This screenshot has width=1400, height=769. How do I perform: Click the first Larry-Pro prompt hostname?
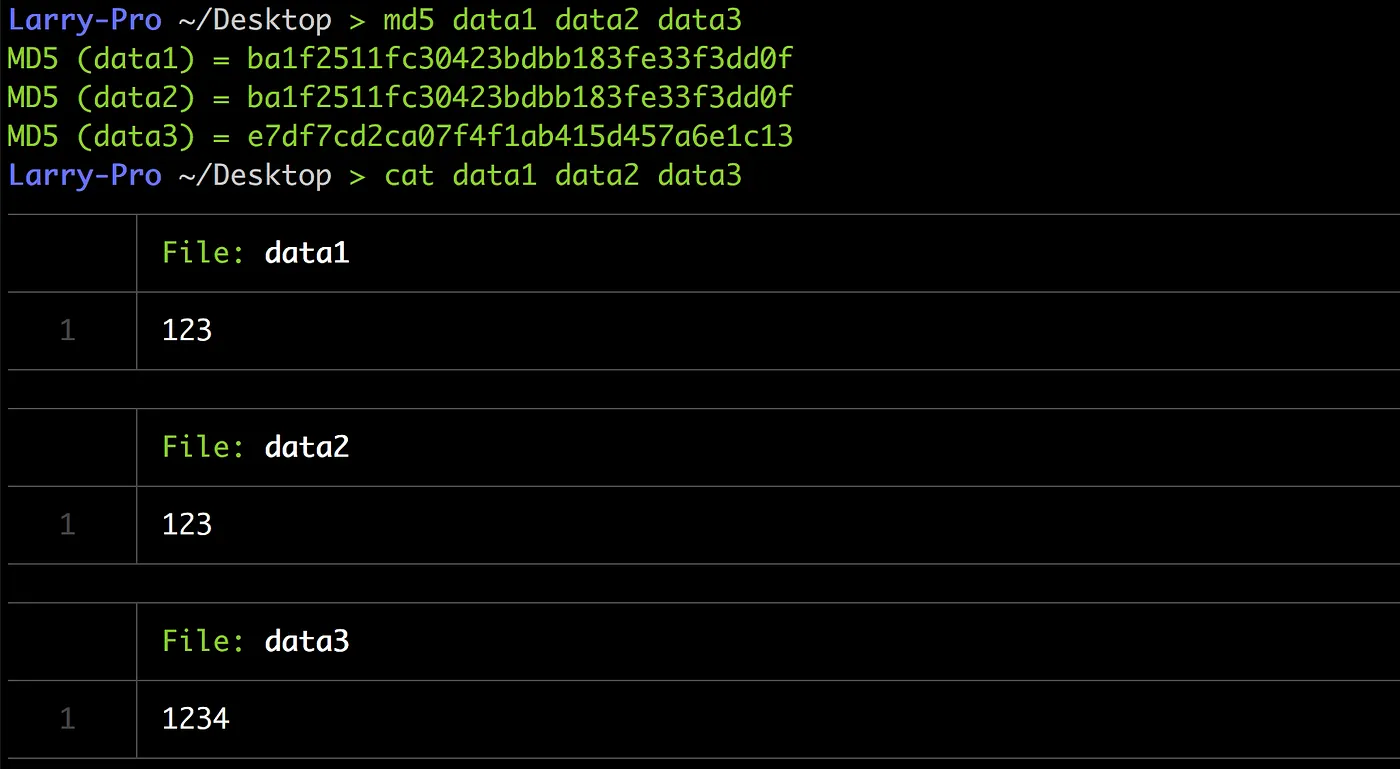point(85,21)
